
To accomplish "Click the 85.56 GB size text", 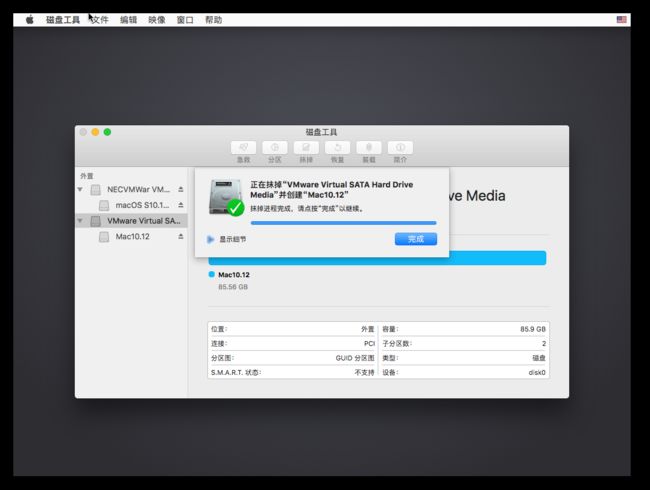I will (233, 287).
